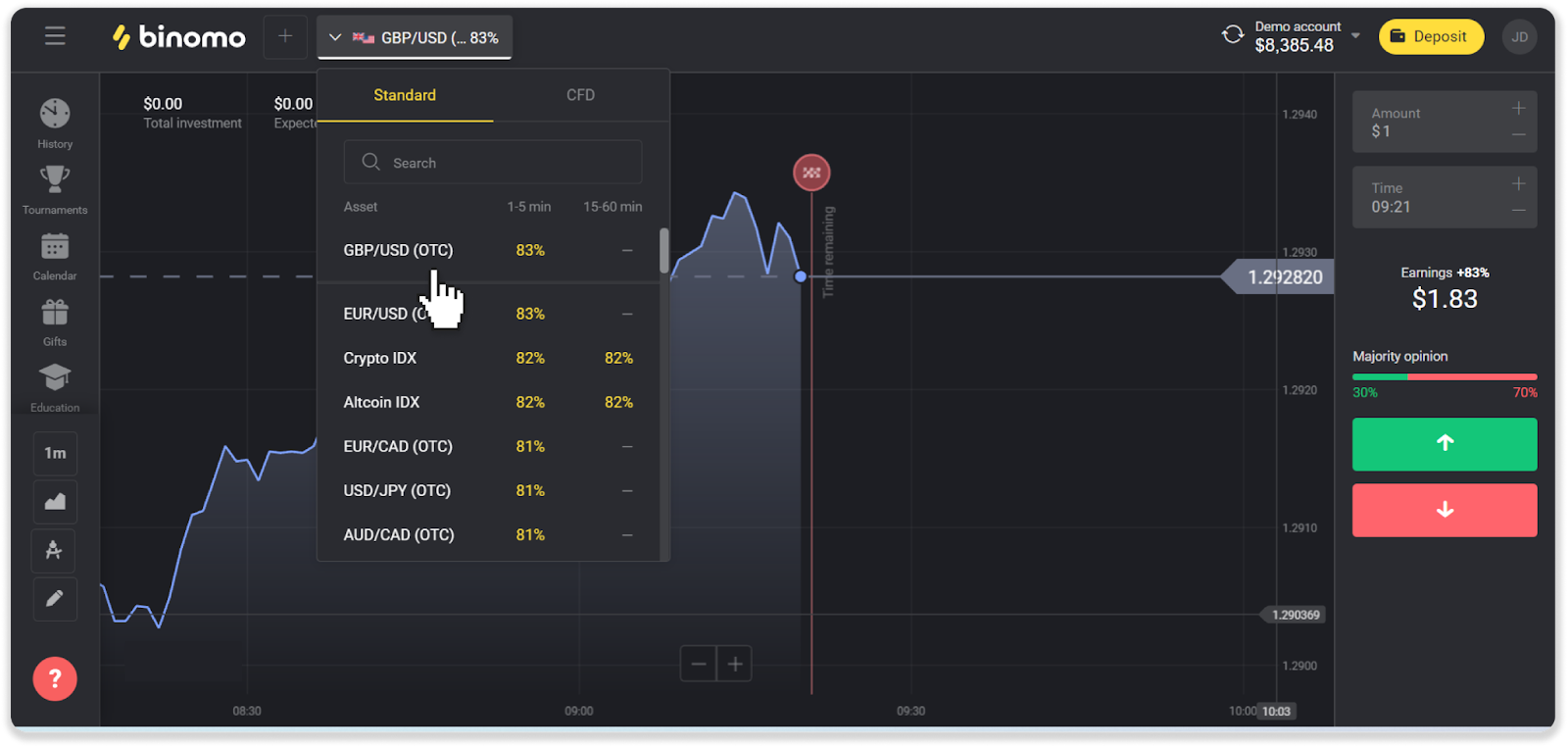Choose EUR/CAD (OTC) asset
Image resolution: width=1568 pixels, height=747 pixels.
click(488, 446)
